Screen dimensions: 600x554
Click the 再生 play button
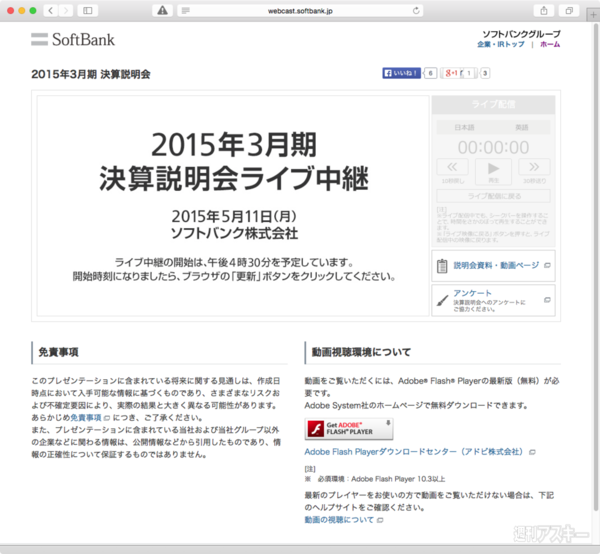click(x=493, y=172)
